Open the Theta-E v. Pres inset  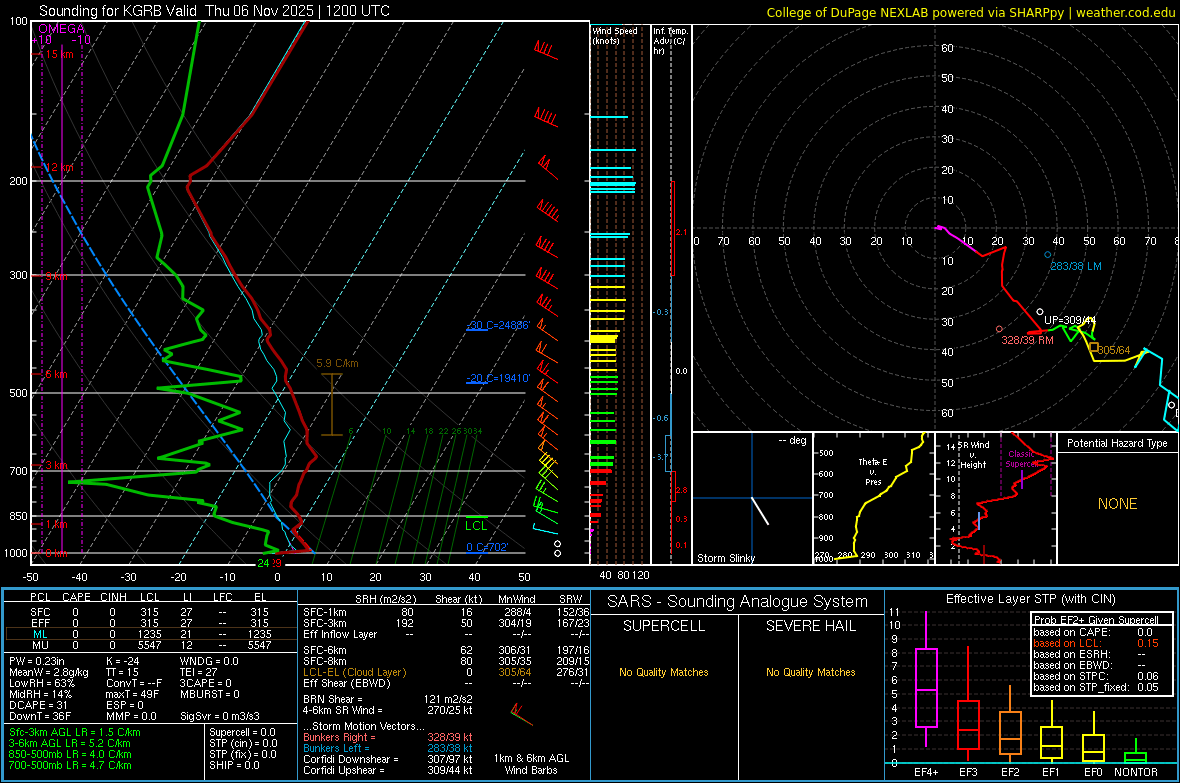point(873,498)
